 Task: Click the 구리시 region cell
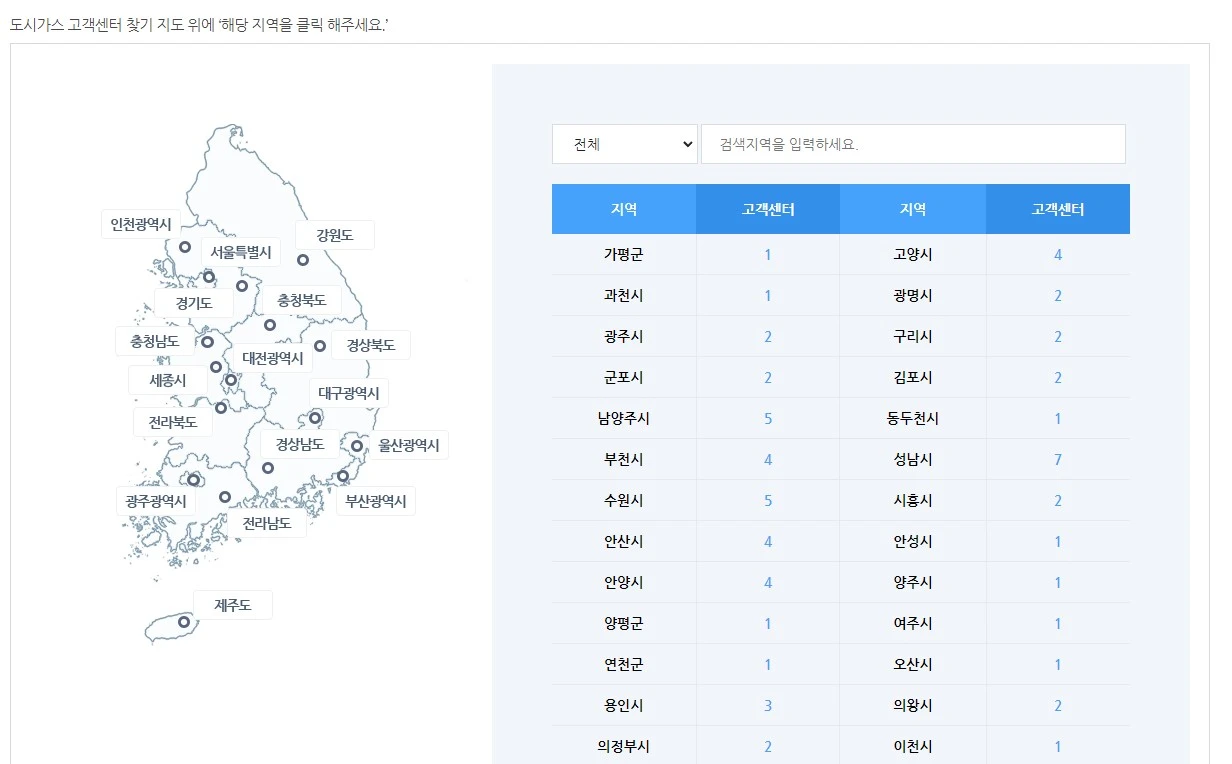pyautogui.click(x=913, y=337)
